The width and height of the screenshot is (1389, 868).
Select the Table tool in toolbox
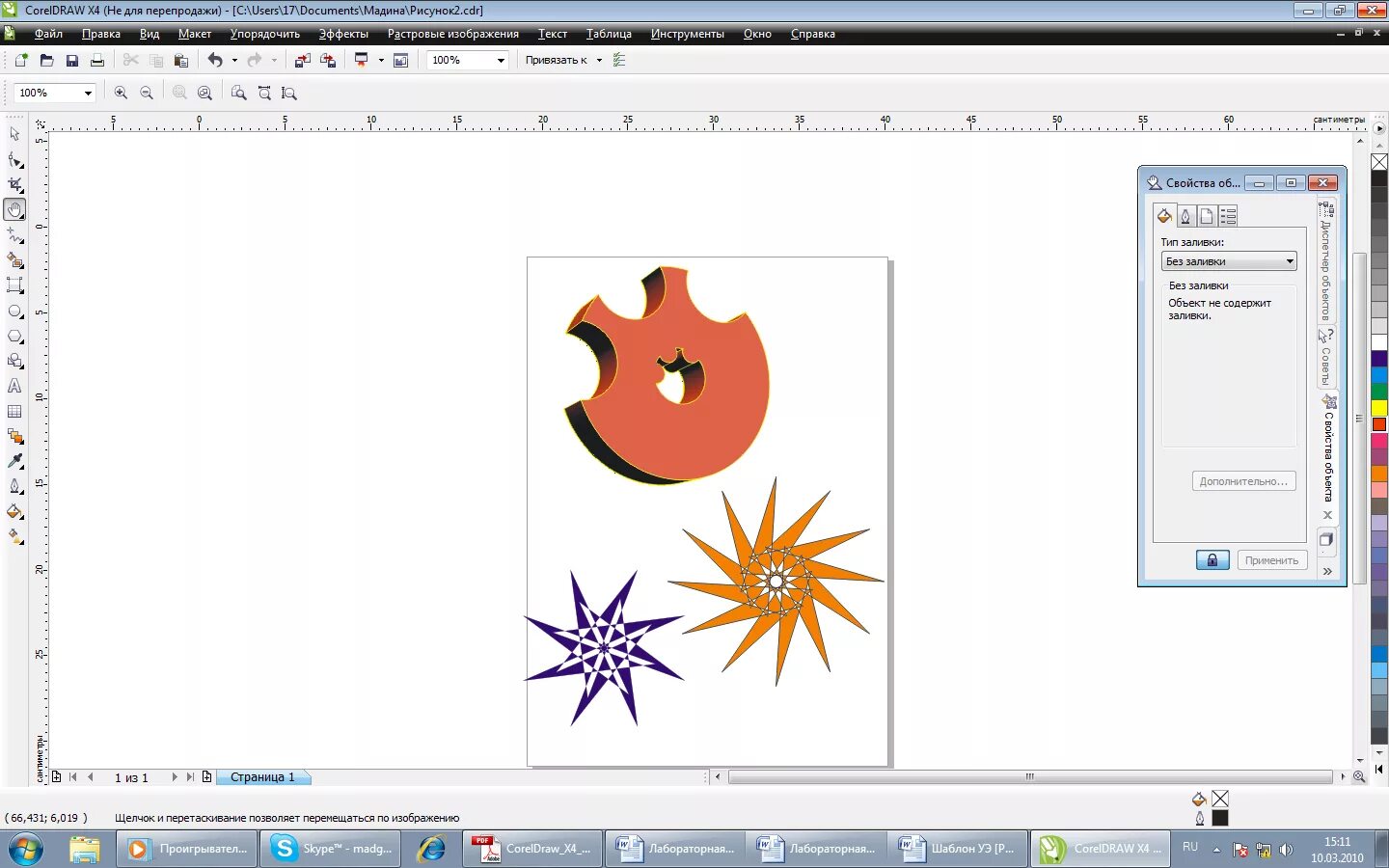[14, 412]
